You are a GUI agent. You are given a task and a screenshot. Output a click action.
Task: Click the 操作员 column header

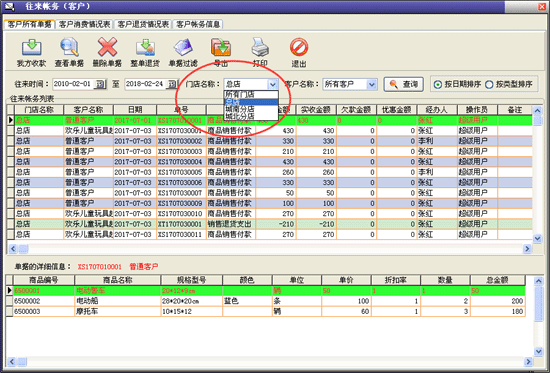[477, 110]
